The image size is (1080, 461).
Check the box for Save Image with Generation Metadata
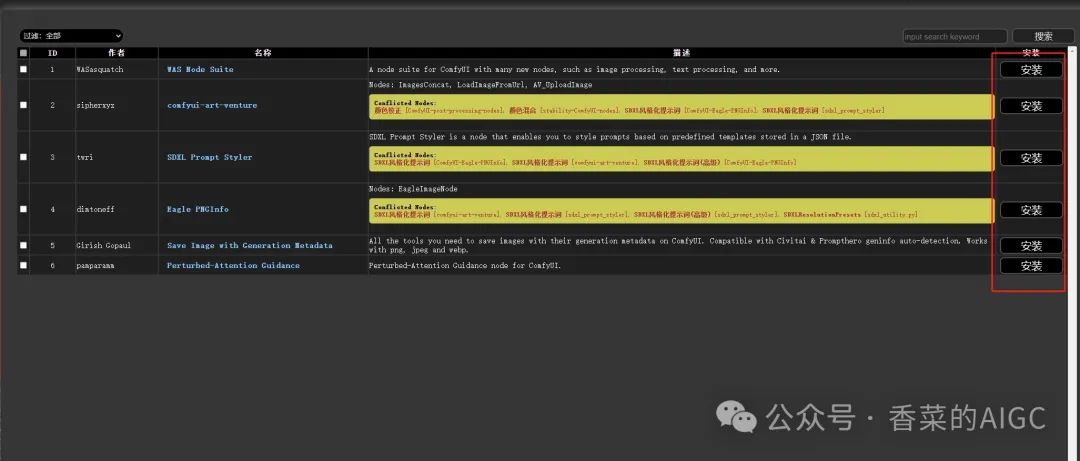point(23,245)
